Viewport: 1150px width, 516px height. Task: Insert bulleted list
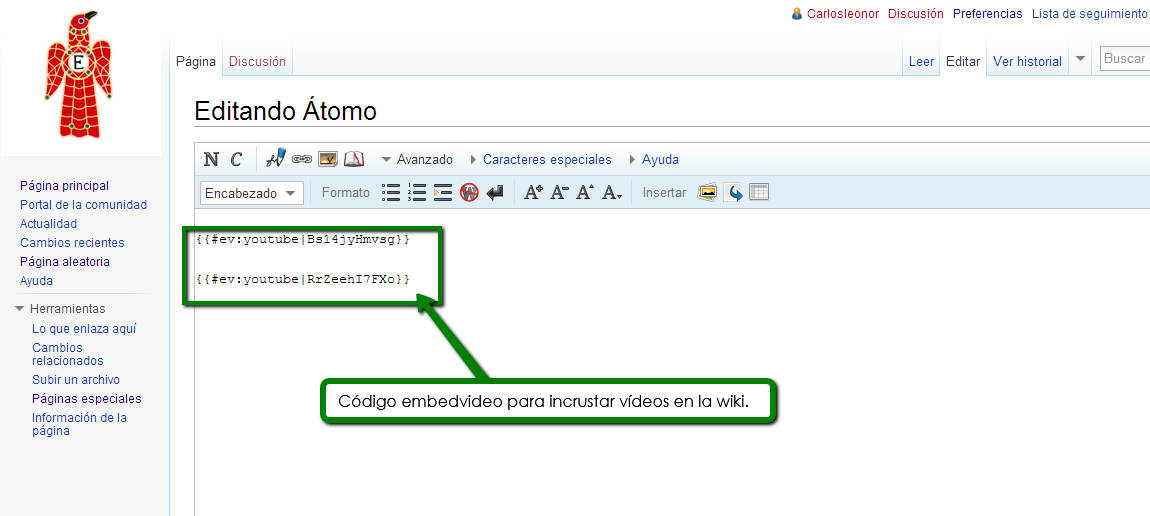tap(392, 193)
